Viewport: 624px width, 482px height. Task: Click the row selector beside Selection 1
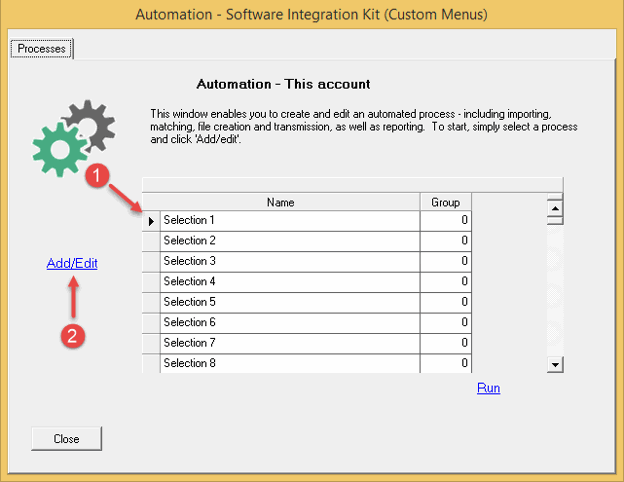click(x=151, y=221)
